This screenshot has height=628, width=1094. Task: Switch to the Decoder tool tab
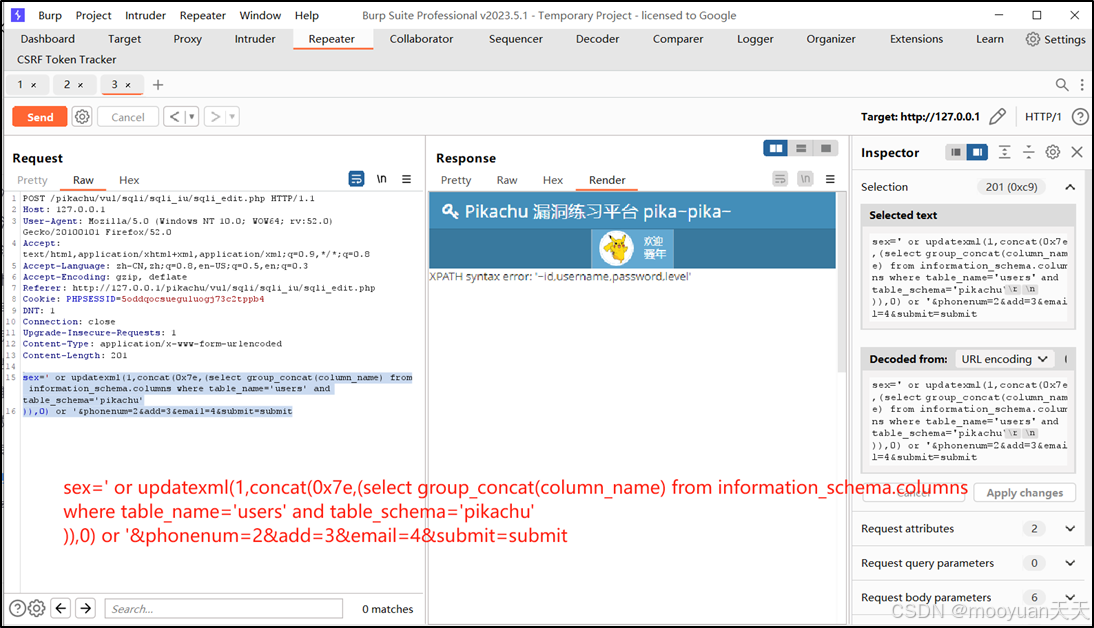597,39
